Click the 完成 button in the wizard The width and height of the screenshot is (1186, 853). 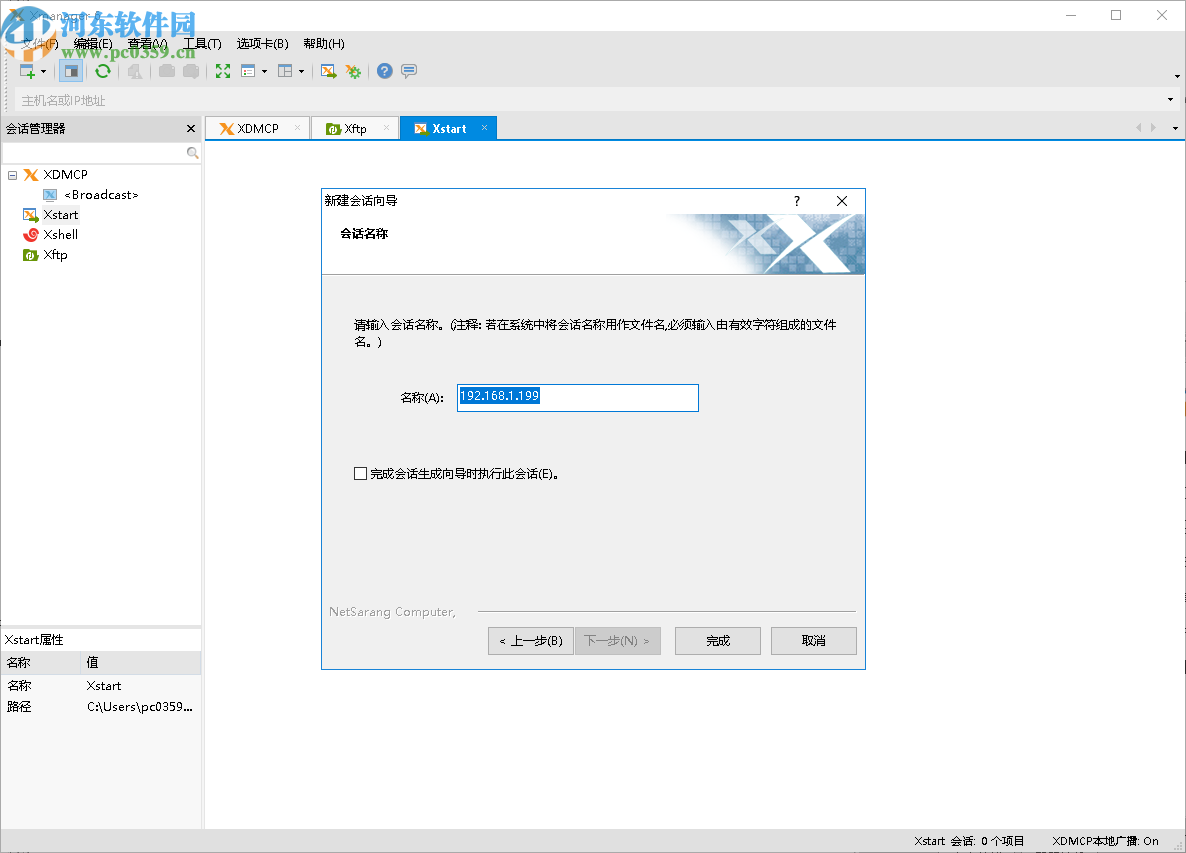coord(717,640)
